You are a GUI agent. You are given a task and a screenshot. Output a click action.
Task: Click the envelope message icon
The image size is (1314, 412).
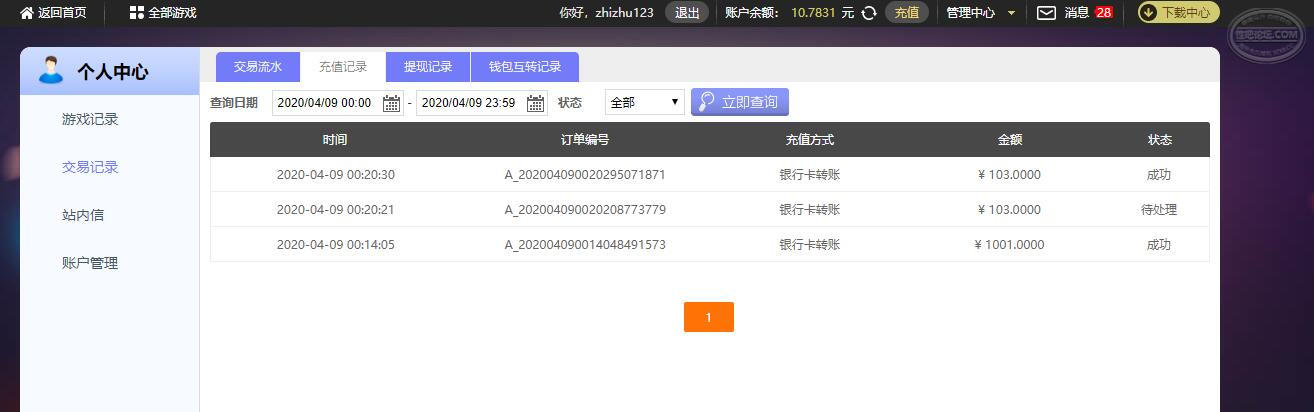point(1046,13)
